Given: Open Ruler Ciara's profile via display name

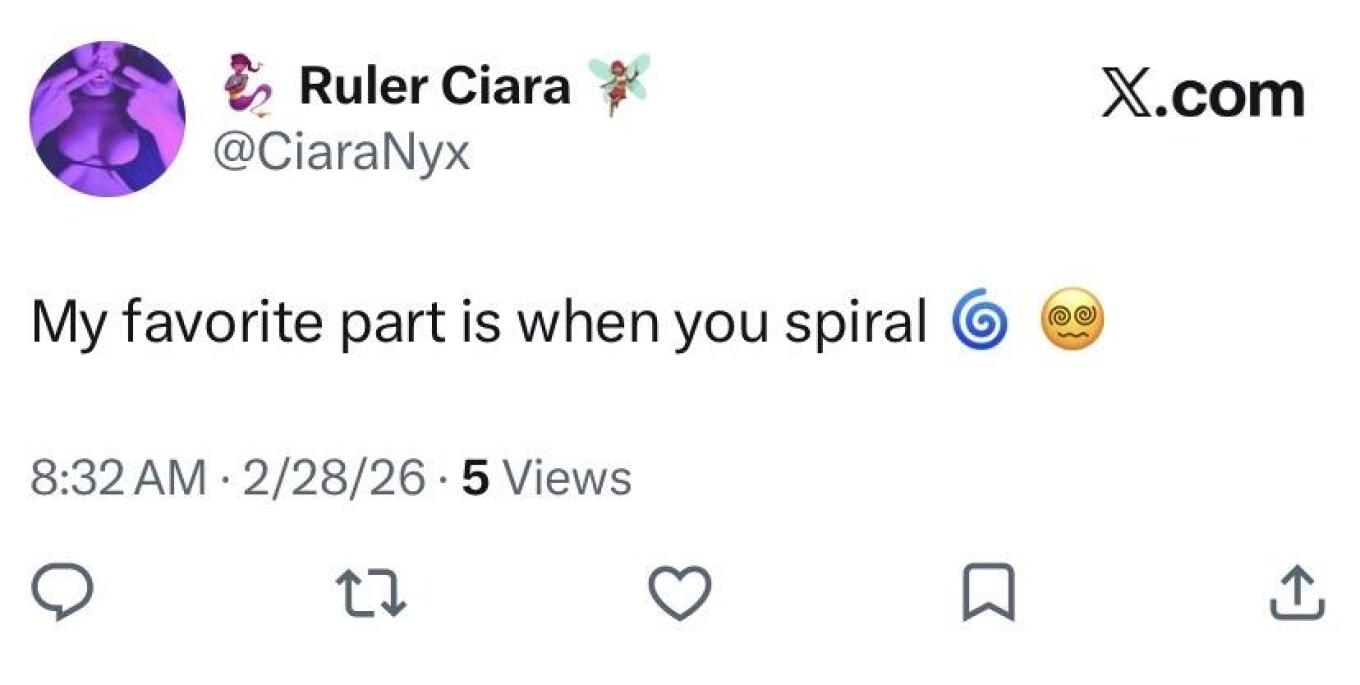Looking at the screenshot, I should tap(435, 86).
